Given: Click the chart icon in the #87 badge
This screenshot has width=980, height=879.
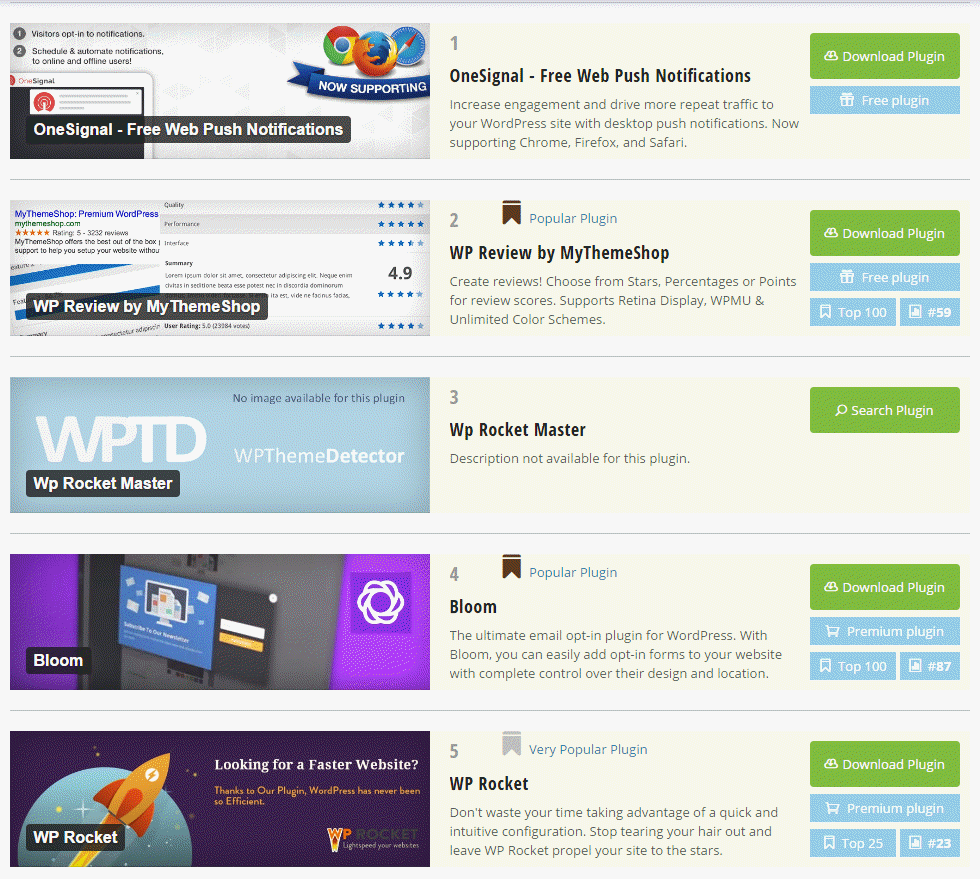Looking at the screenshot, I should click(915, 665).
